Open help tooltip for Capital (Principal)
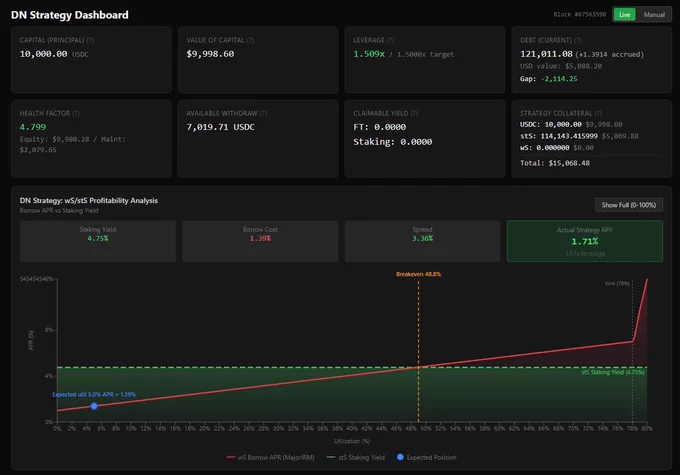680x475 pixels. point(90,40)
